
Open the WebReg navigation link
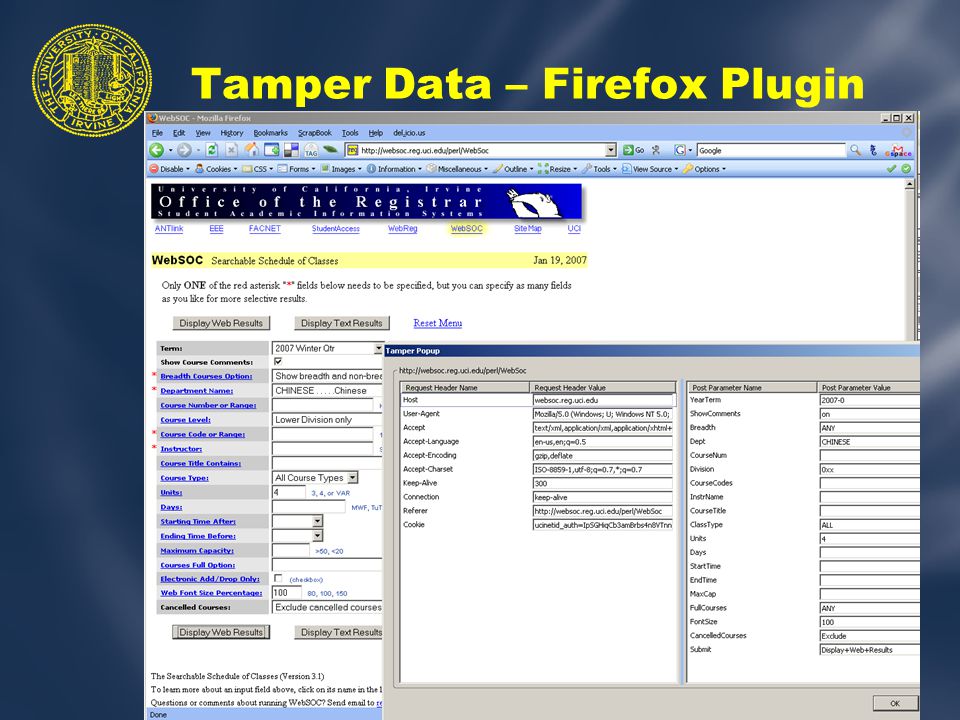coord(402,228)
